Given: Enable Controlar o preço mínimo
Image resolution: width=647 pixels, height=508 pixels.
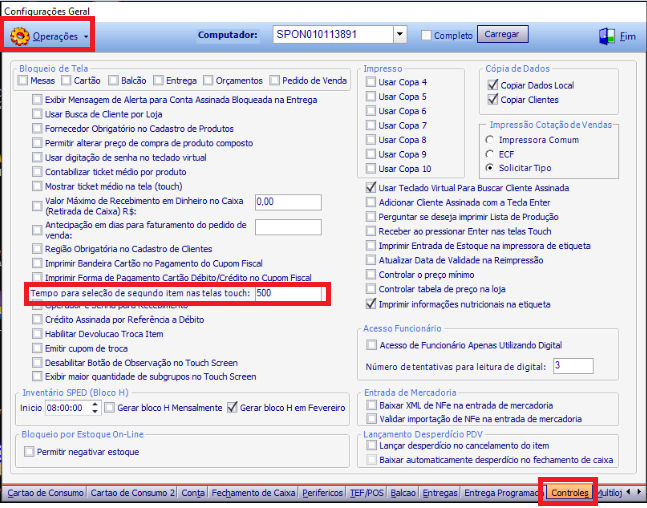Looking at the screenshot, I should [371, 274].
